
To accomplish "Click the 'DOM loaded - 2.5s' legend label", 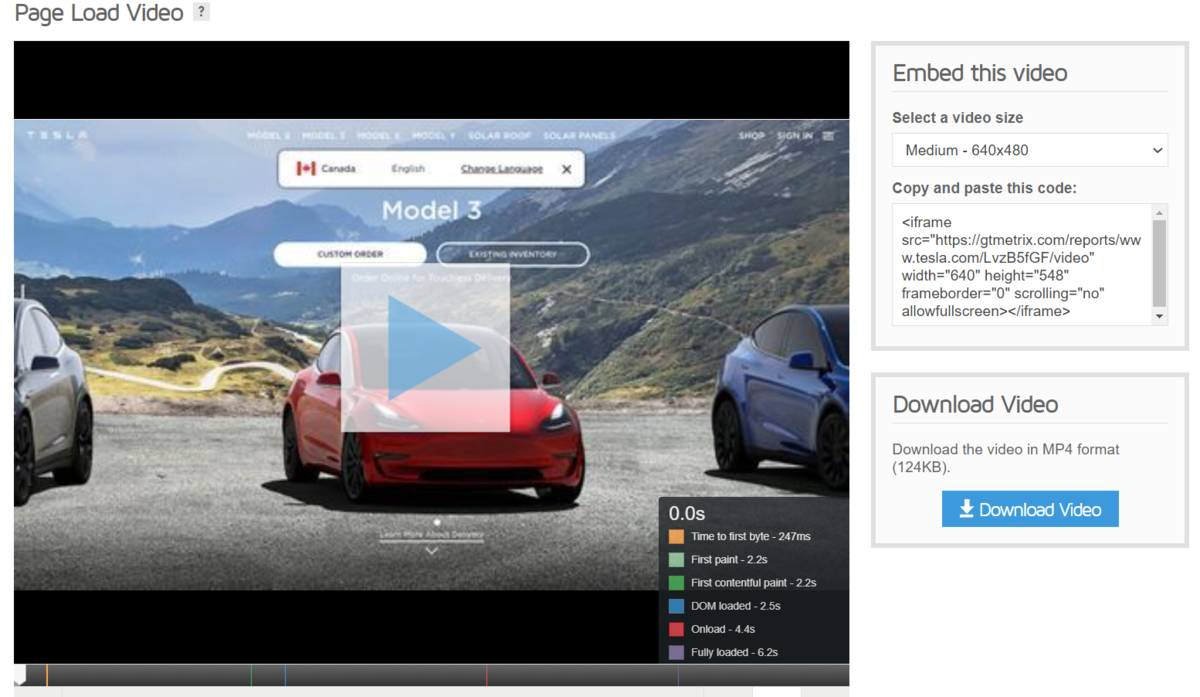I will click(x=736, y=606).
